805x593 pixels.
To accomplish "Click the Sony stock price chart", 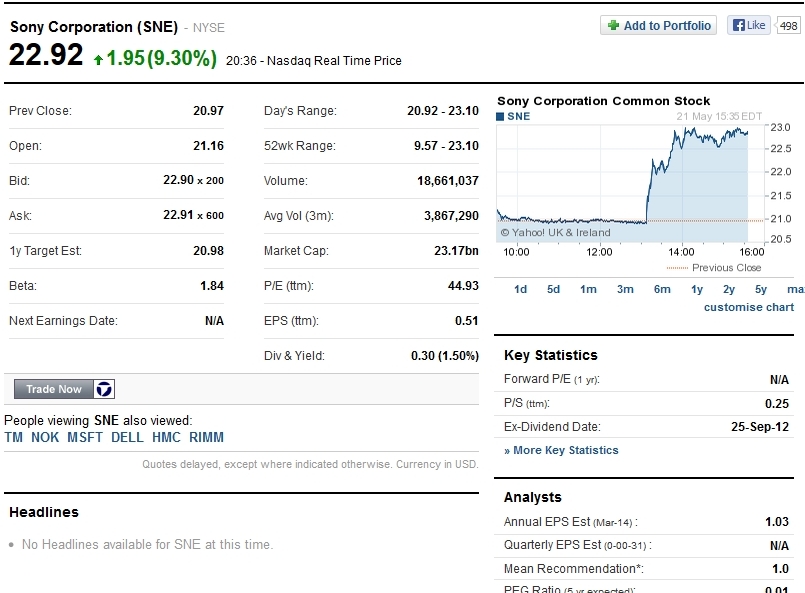I will pos(630,184).
